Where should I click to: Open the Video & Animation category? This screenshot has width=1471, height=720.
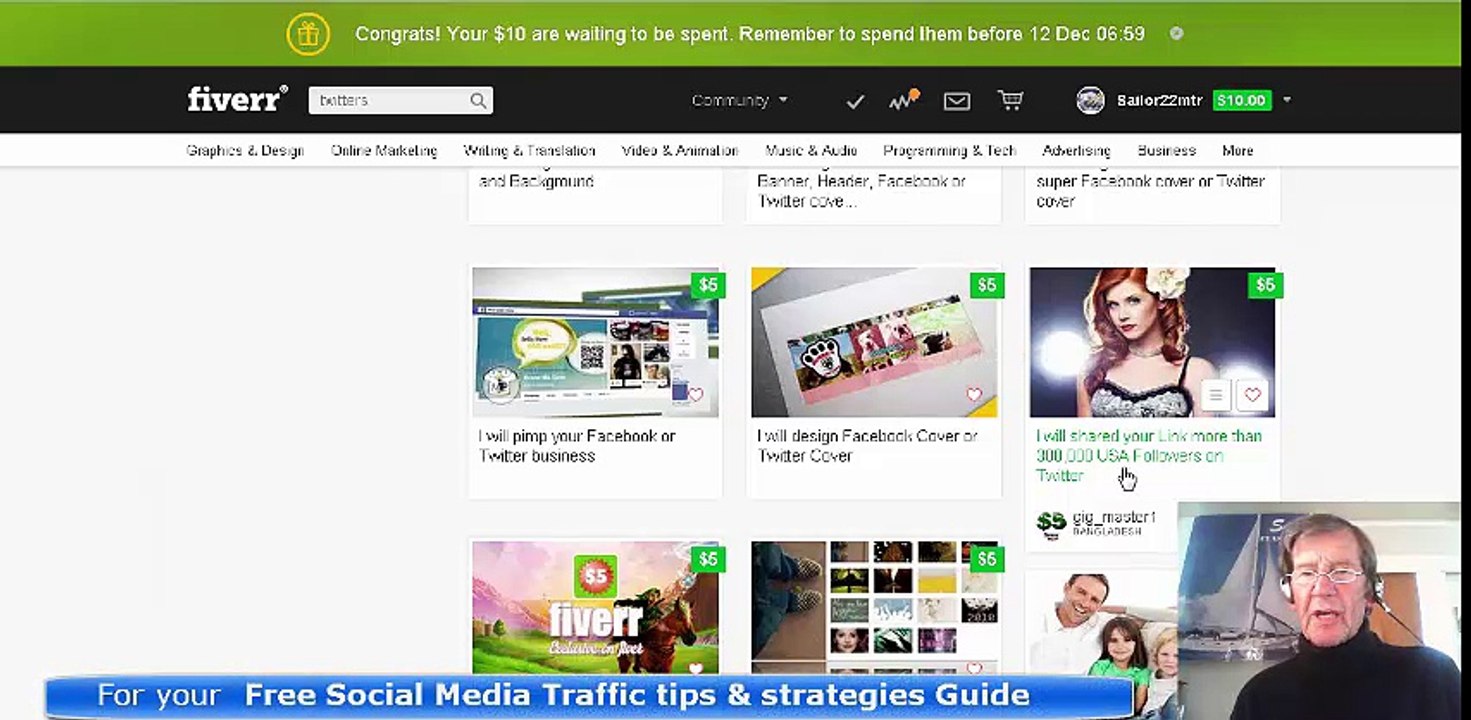click(x=680, y=151)
